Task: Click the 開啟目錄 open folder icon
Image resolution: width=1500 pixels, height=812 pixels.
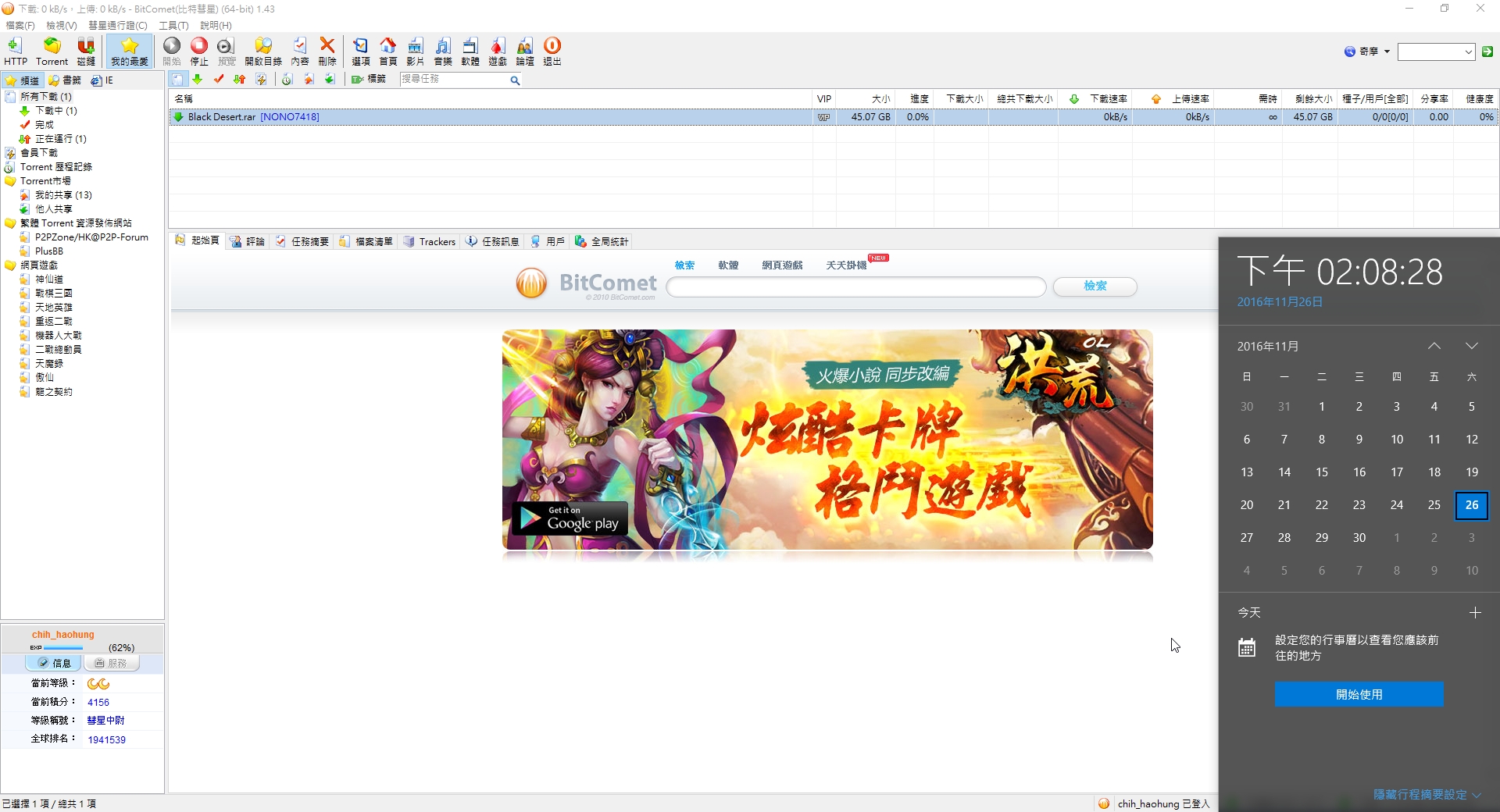Action: [263, 52]
